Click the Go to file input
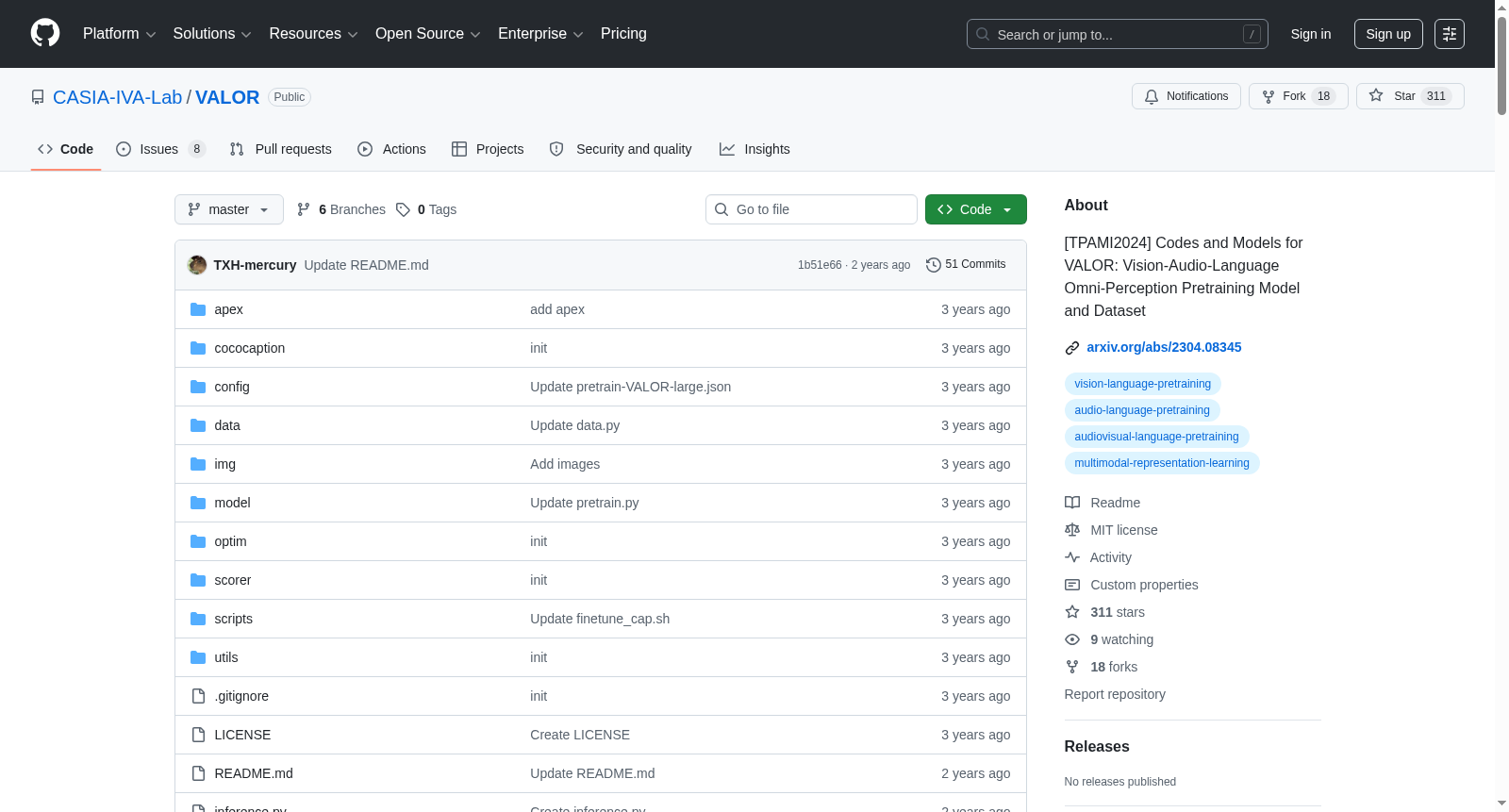Screen dimensions: 1509x812 [811, 209]
